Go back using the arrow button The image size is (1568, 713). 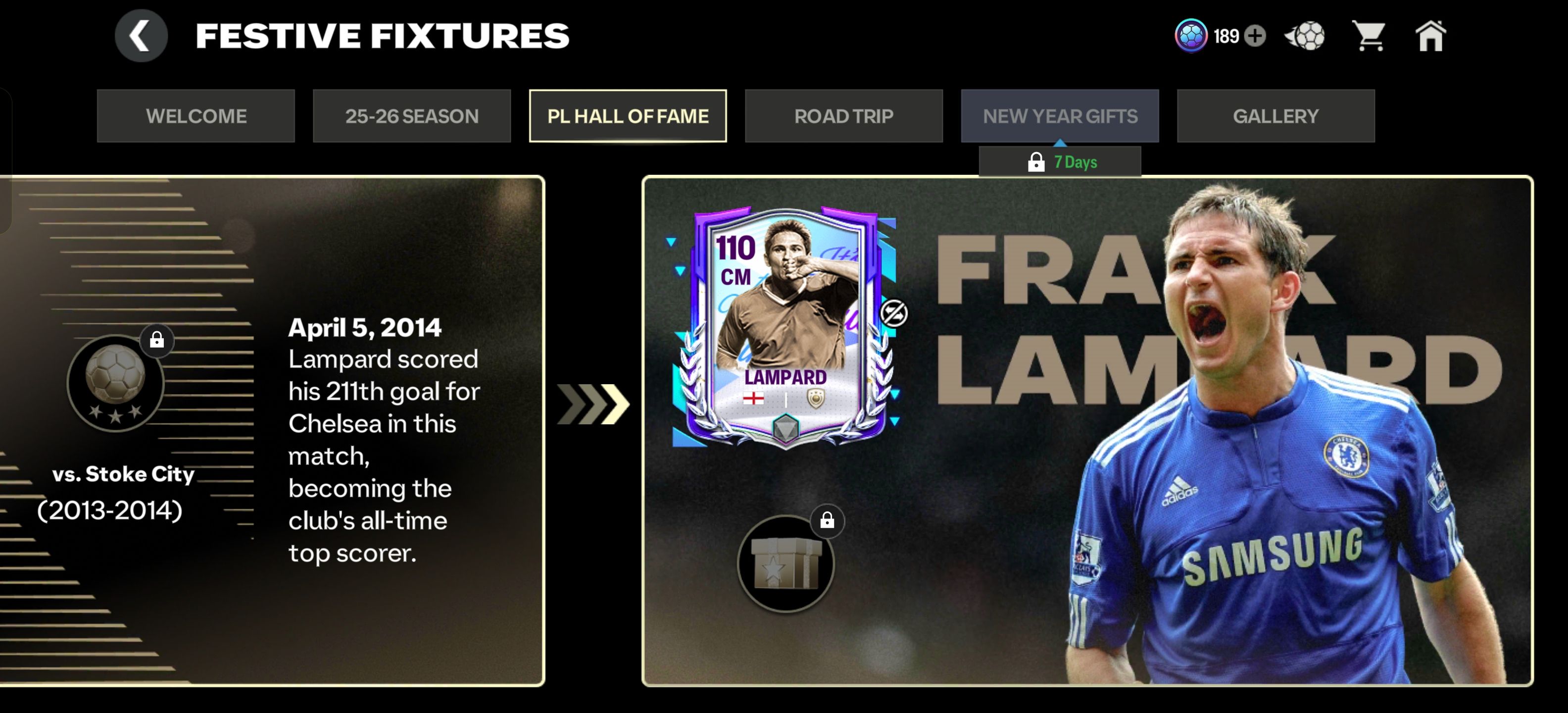pyautogui.click(x=141, y=36)
